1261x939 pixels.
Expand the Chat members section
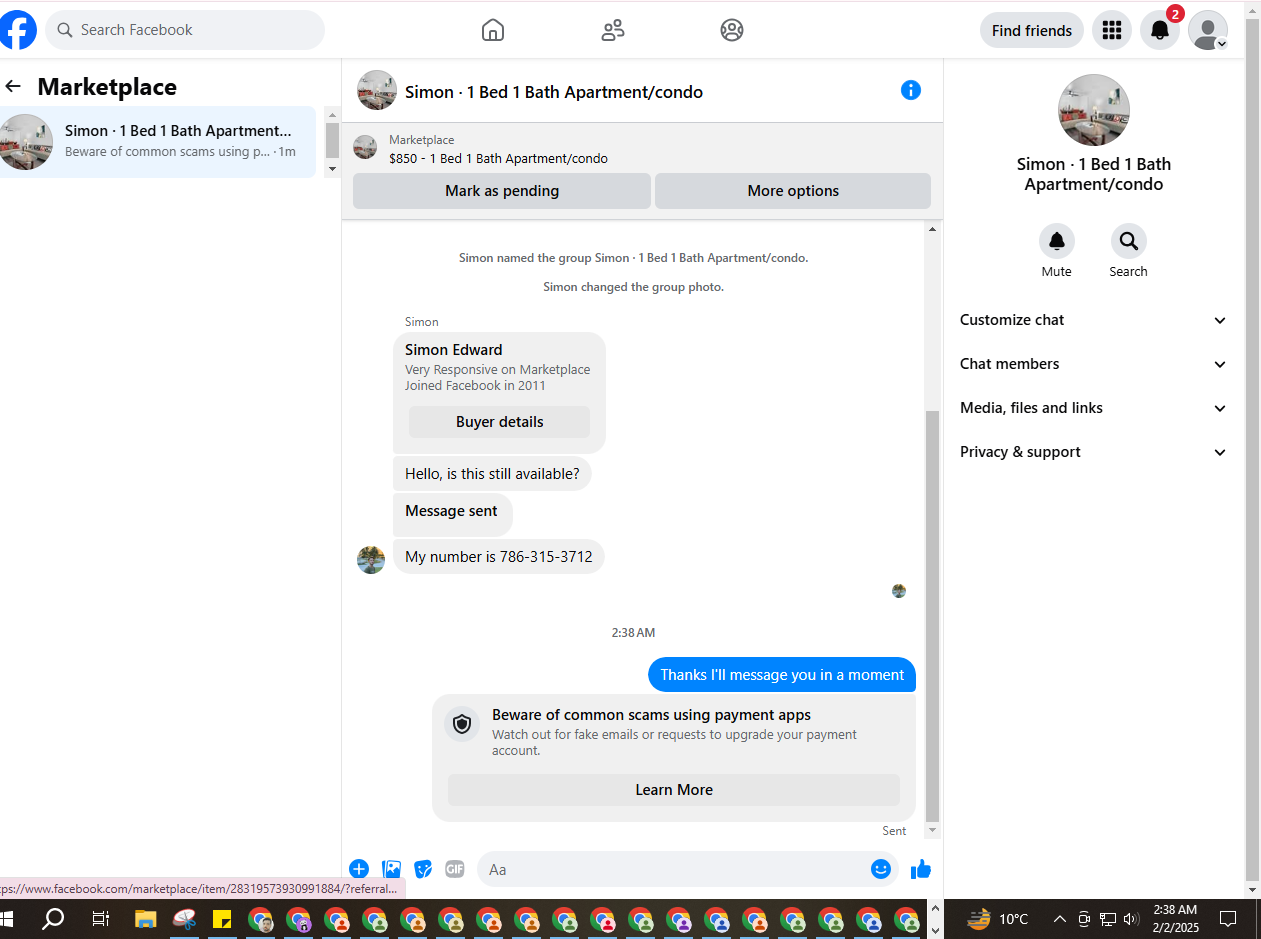[x=1094, y=364]
